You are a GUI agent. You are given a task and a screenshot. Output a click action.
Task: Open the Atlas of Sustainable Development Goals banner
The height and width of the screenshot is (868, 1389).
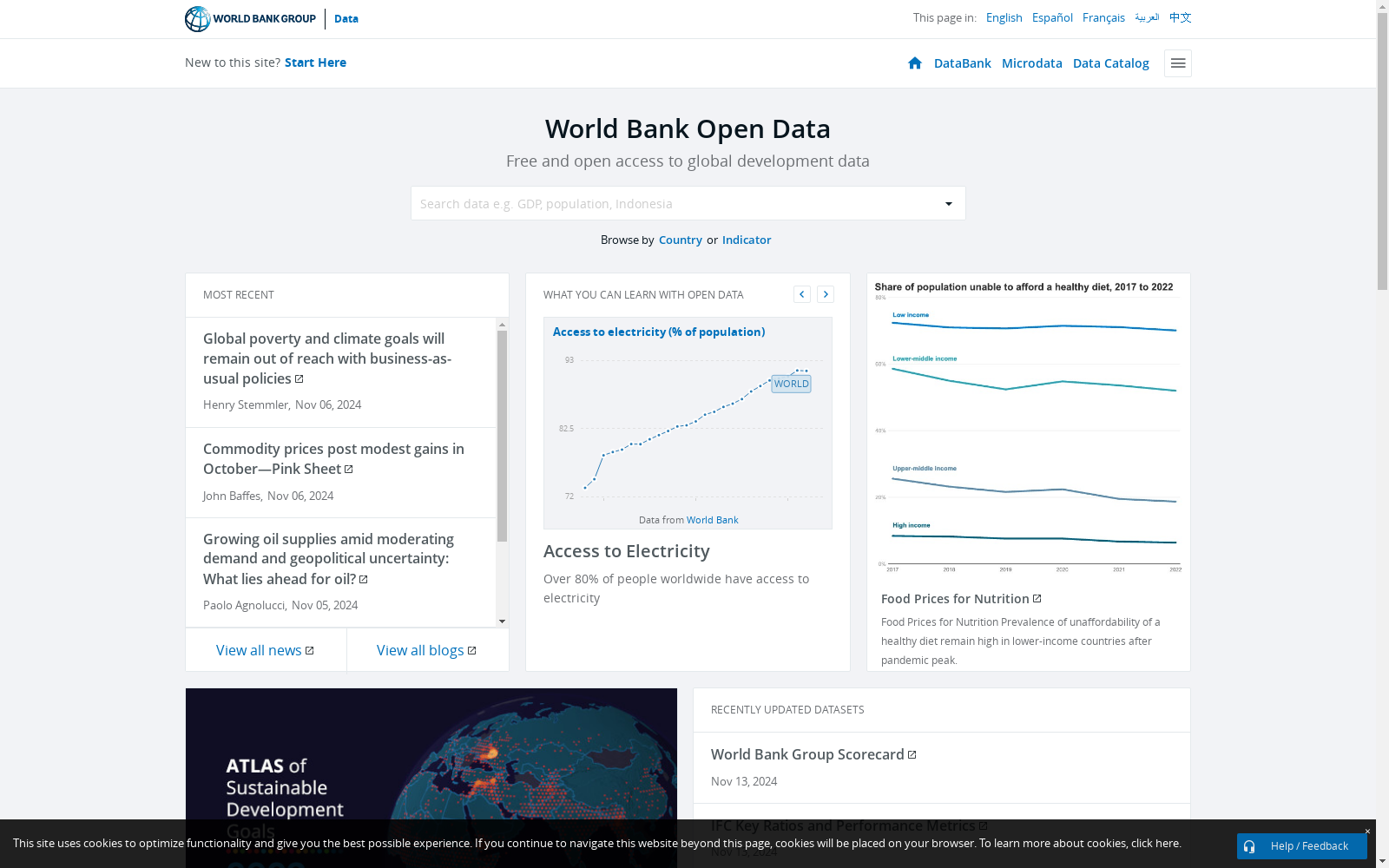coord(431,778)
